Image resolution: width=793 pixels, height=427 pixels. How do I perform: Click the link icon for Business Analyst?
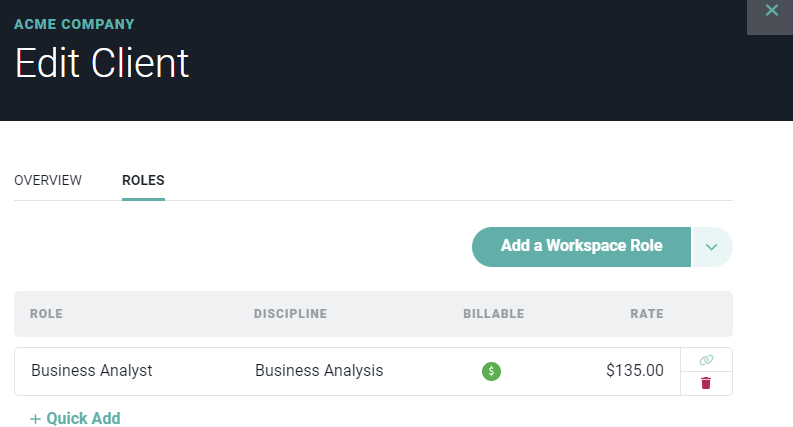coord(706,360)
